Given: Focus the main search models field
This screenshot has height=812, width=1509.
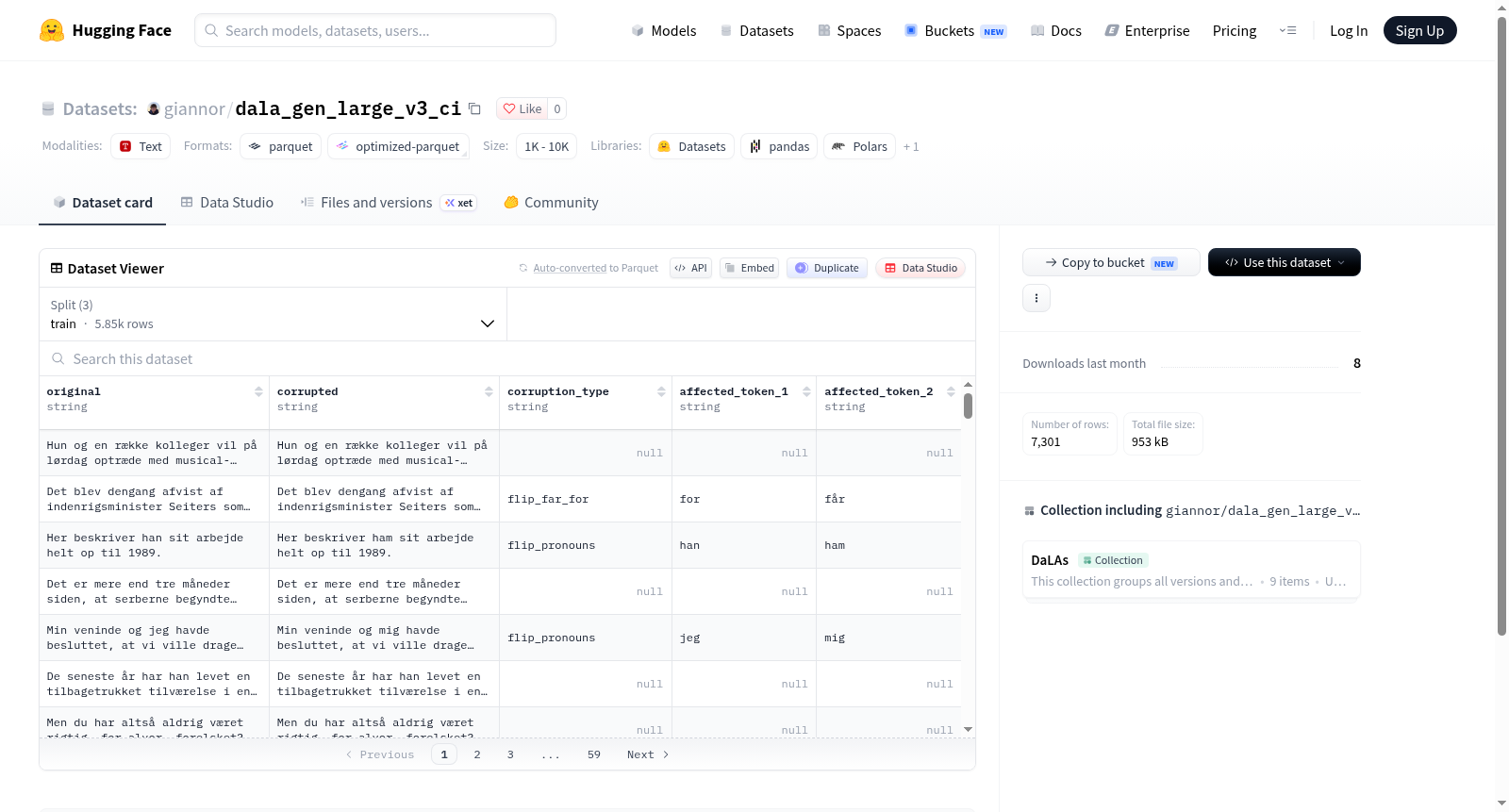Looking at the screenshot, I should click(375, 30).
